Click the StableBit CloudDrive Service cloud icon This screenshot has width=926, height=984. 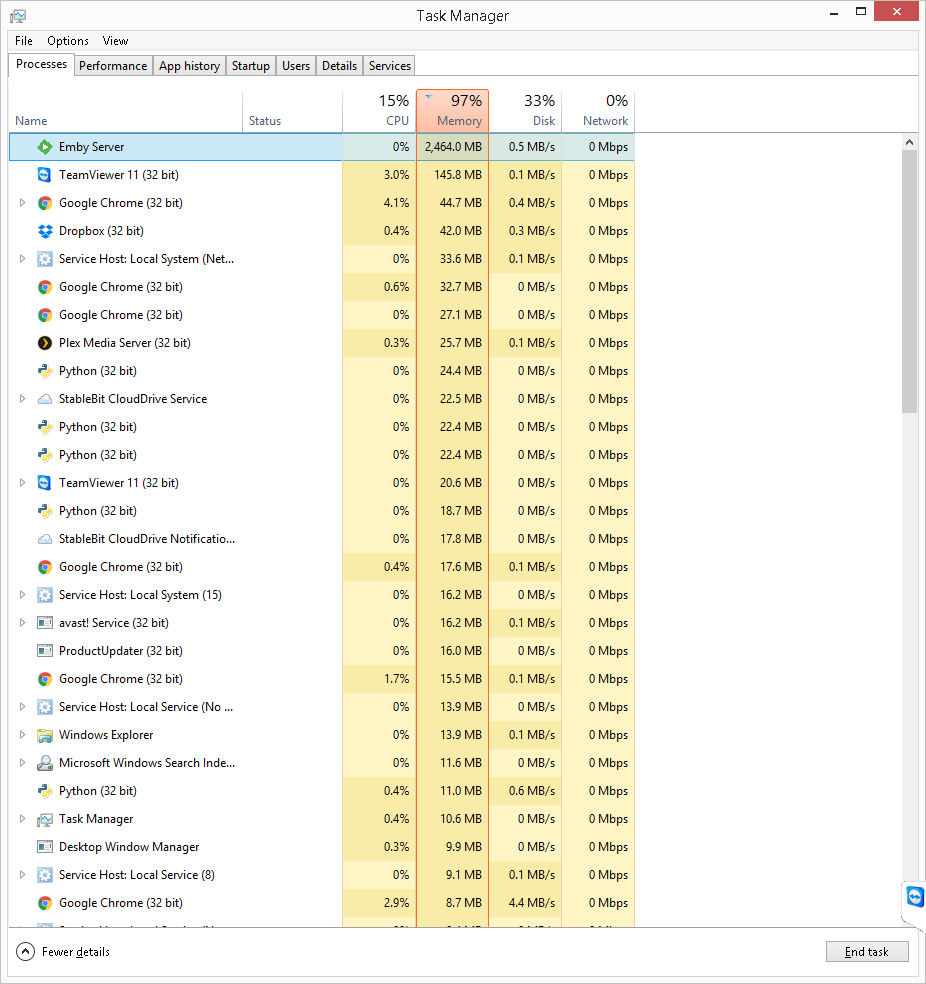45,398
